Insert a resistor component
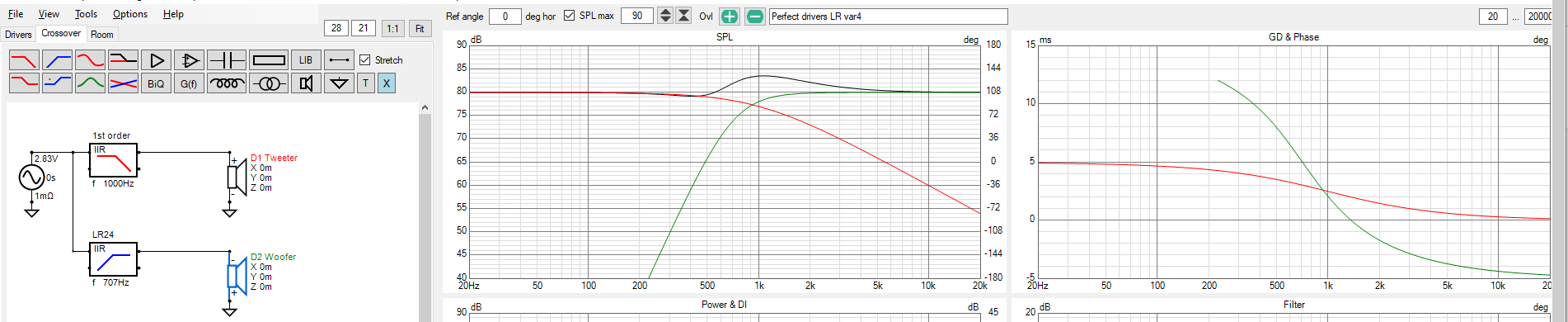 click(269, 60)
